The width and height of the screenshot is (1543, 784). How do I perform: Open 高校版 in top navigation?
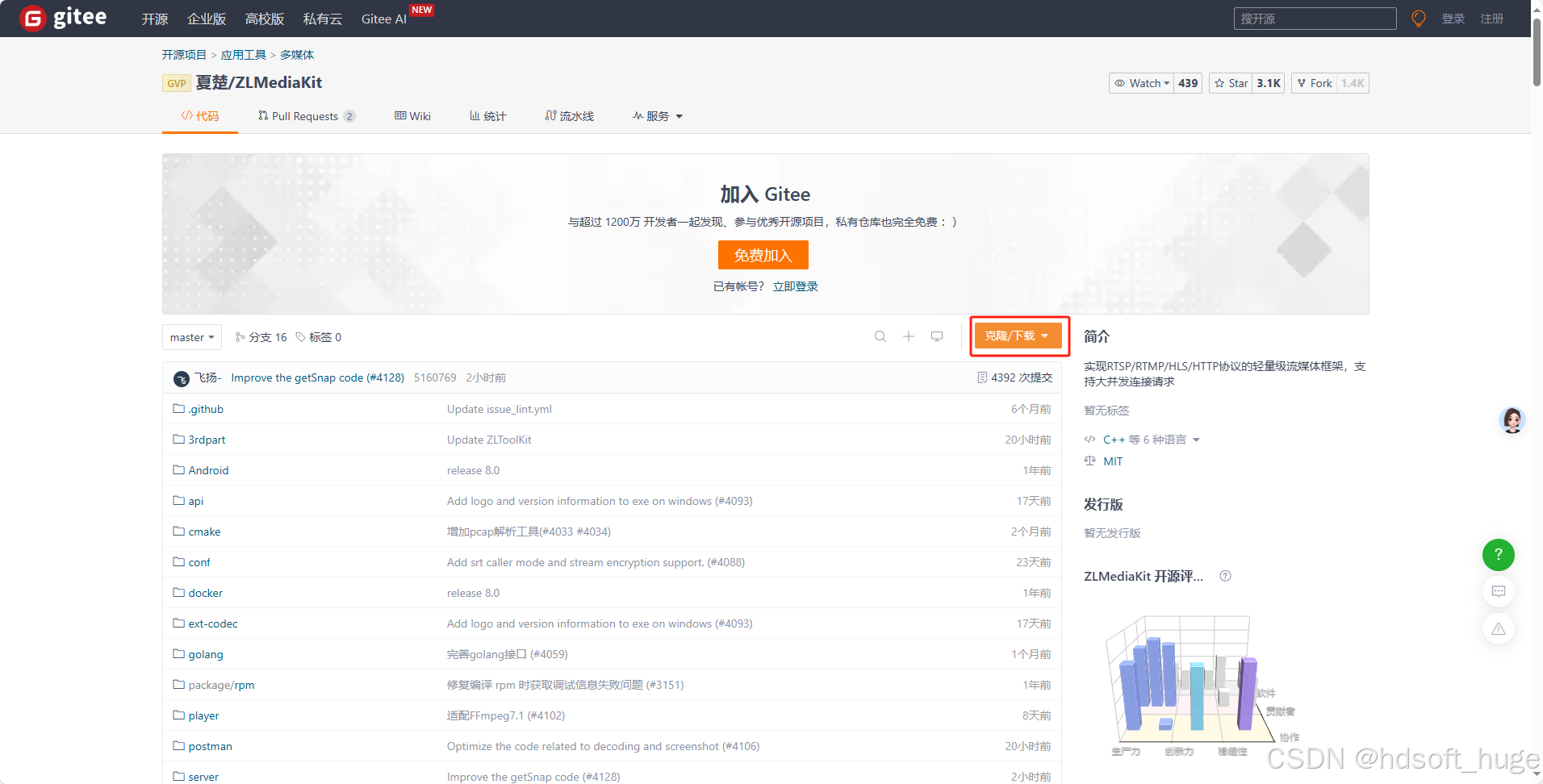pos(265,19)
